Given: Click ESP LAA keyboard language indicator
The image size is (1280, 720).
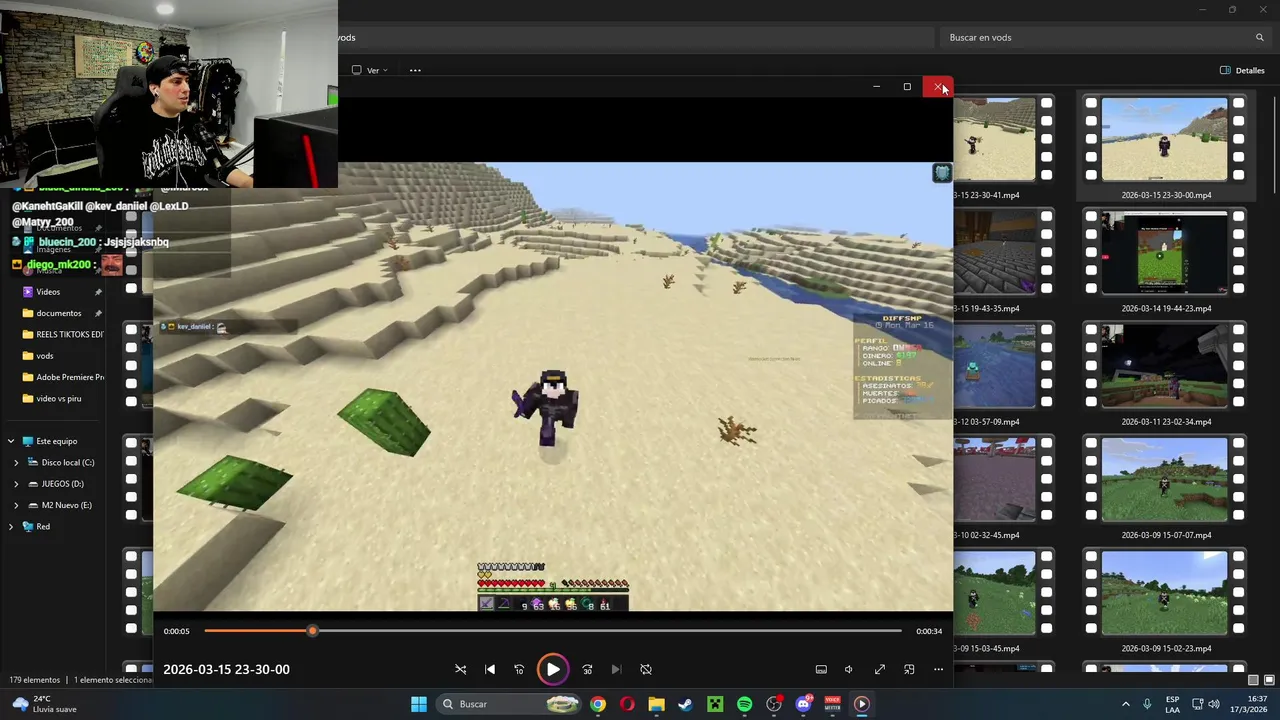Looking at the screenshot, I should (x=1172, y=704).
